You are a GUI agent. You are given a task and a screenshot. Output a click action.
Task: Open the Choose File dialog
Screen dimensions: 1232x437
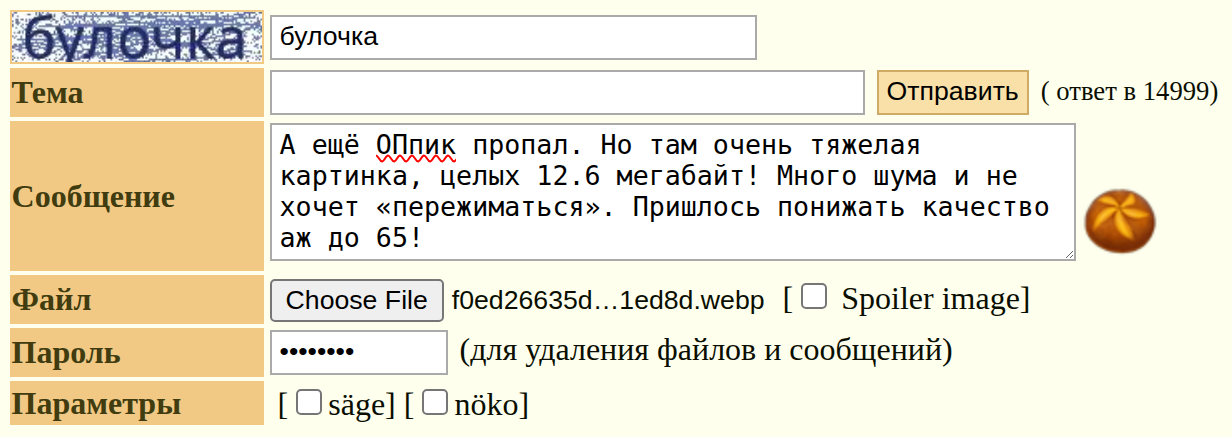click(357, 300)
